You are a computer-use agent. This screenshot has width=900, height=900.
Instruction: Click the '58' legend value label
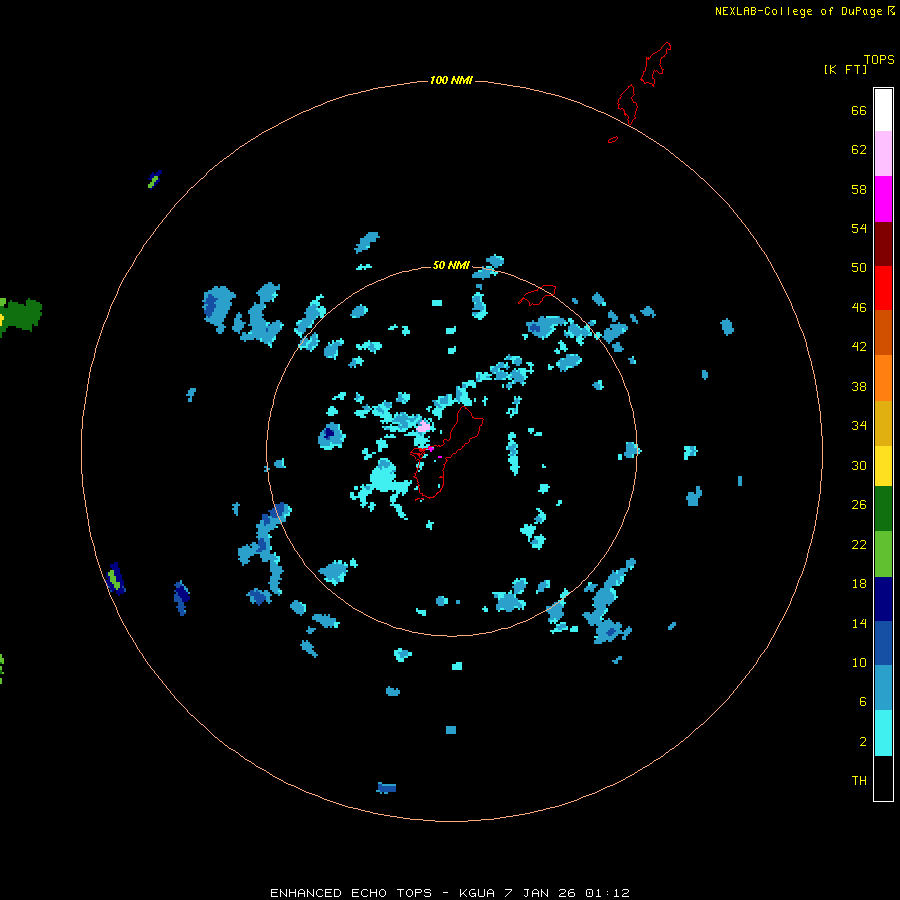tap(859, 189)
